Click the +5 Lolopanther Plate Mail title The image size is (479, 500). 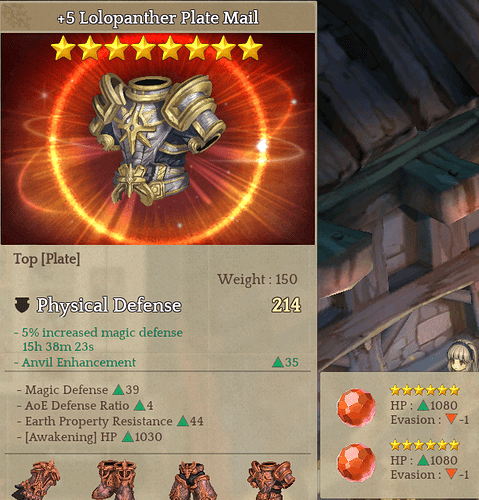(x=158, y=18)
